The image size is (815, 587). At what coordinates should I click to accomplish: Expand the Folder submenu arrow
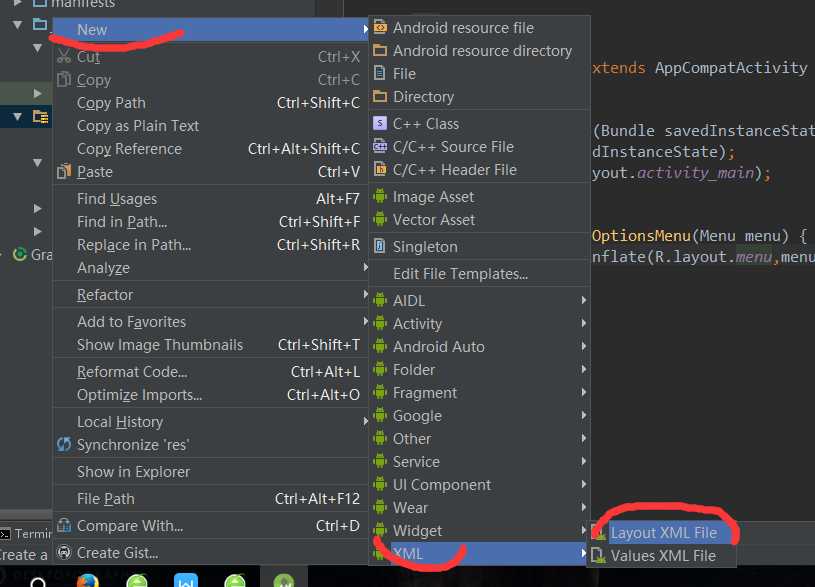click(x=584, y=369)
